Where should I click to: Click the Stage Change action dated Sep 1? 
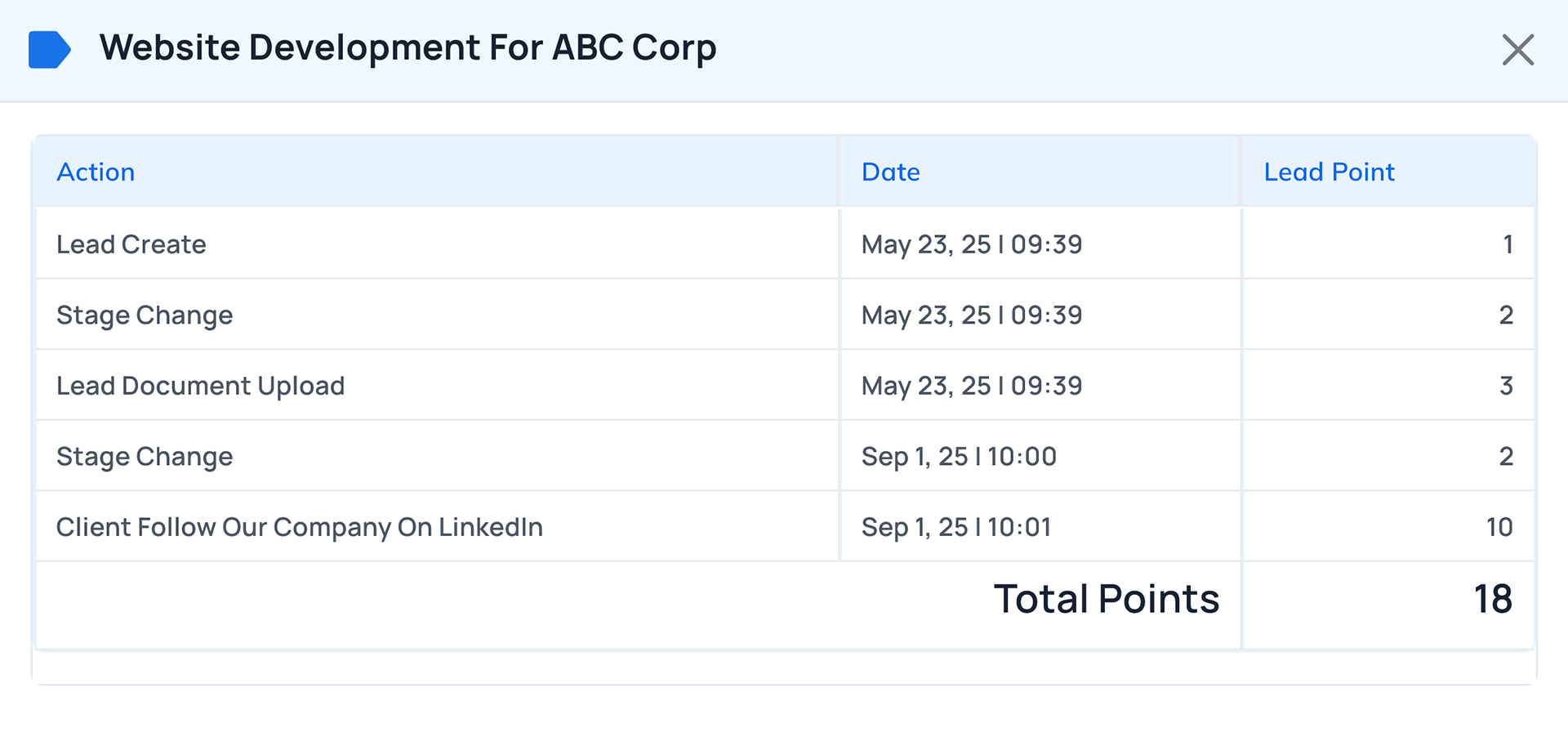coord(145,457)
